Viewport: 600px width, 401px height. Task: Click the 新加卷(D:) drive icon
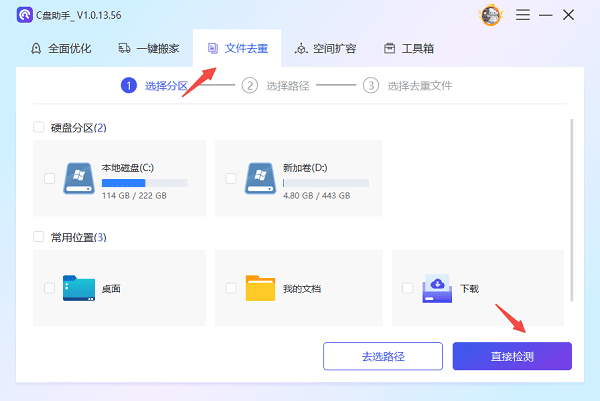pos(260,179)
